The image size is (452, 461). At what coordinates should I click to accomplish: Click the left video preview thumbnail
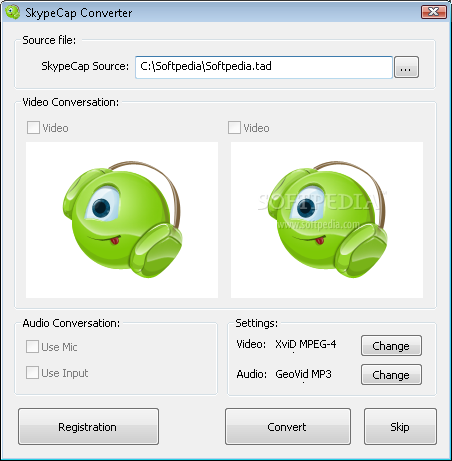[122, 220]
